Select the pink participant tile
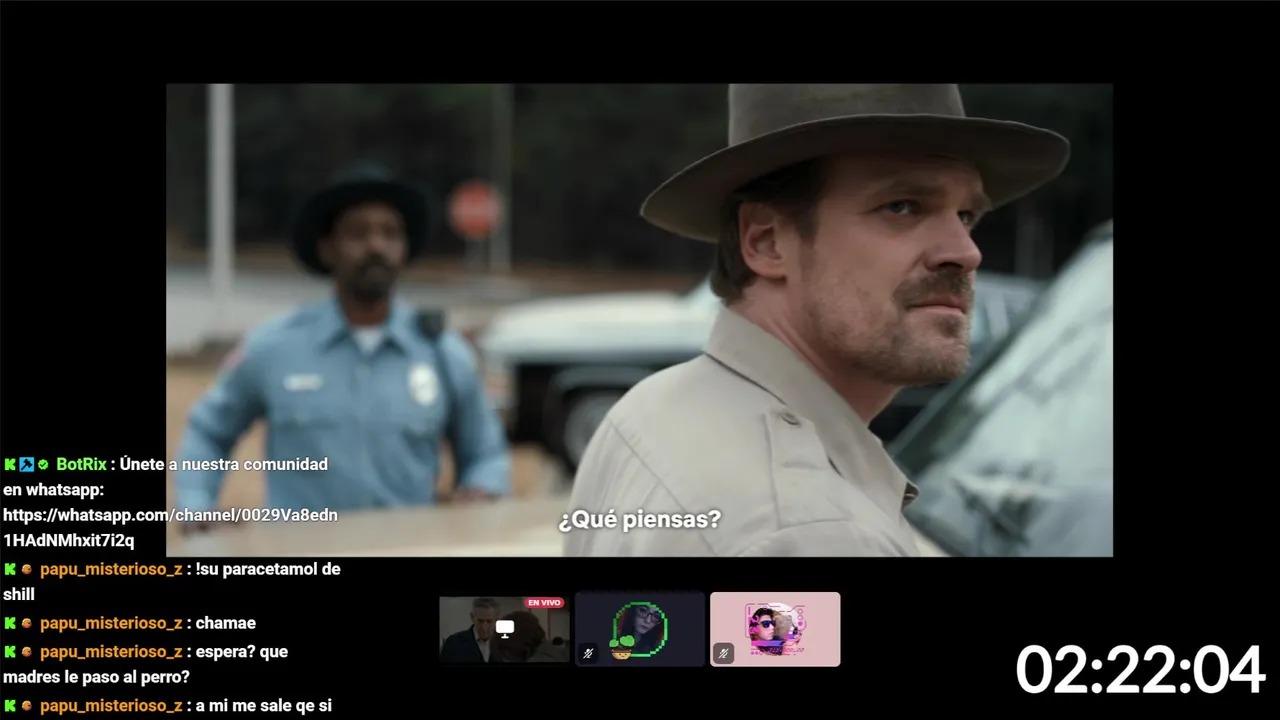 (x=775, y=629)
